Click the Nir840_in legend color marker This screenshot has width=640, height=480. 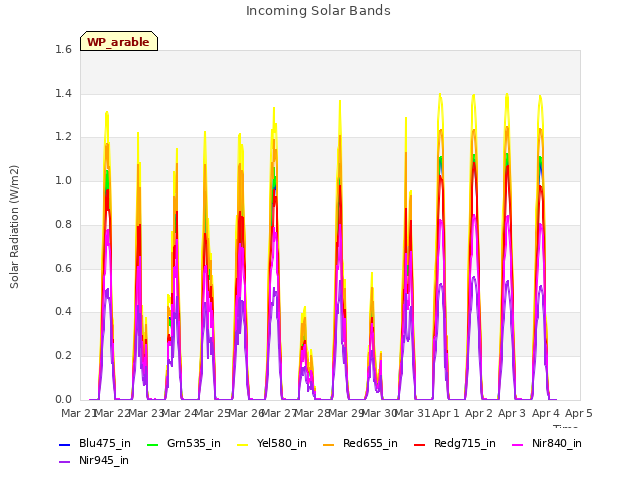[x=518, y=444]
